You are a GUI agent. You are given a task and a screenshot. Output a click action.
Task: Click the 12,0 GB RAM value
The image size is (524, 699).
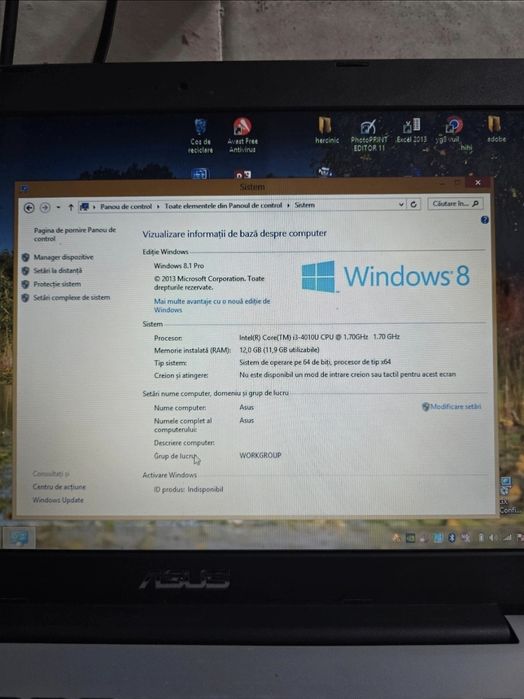[x=279, y=350]
